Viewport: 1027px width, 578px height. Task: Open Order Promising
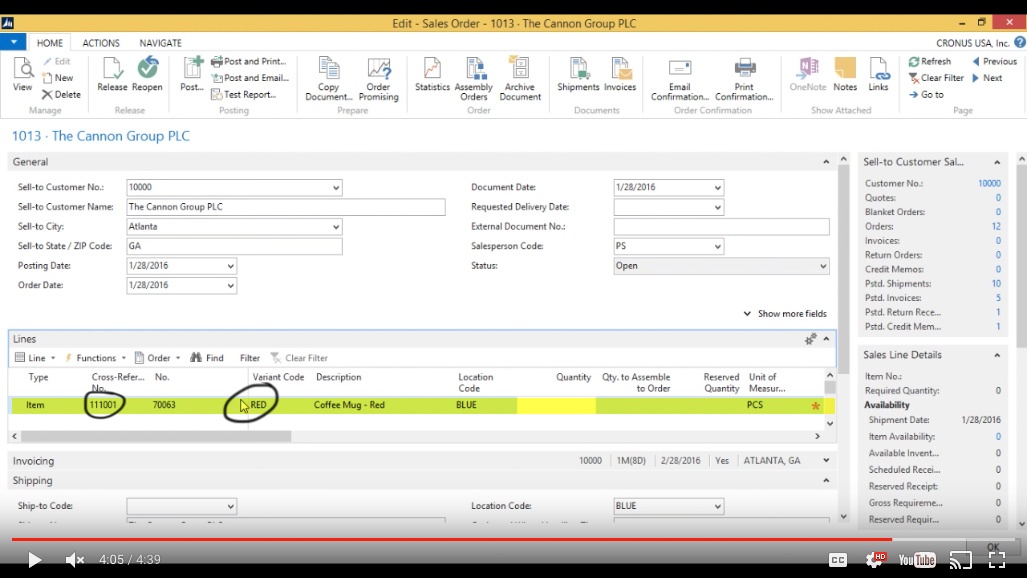tap(379, 79)
